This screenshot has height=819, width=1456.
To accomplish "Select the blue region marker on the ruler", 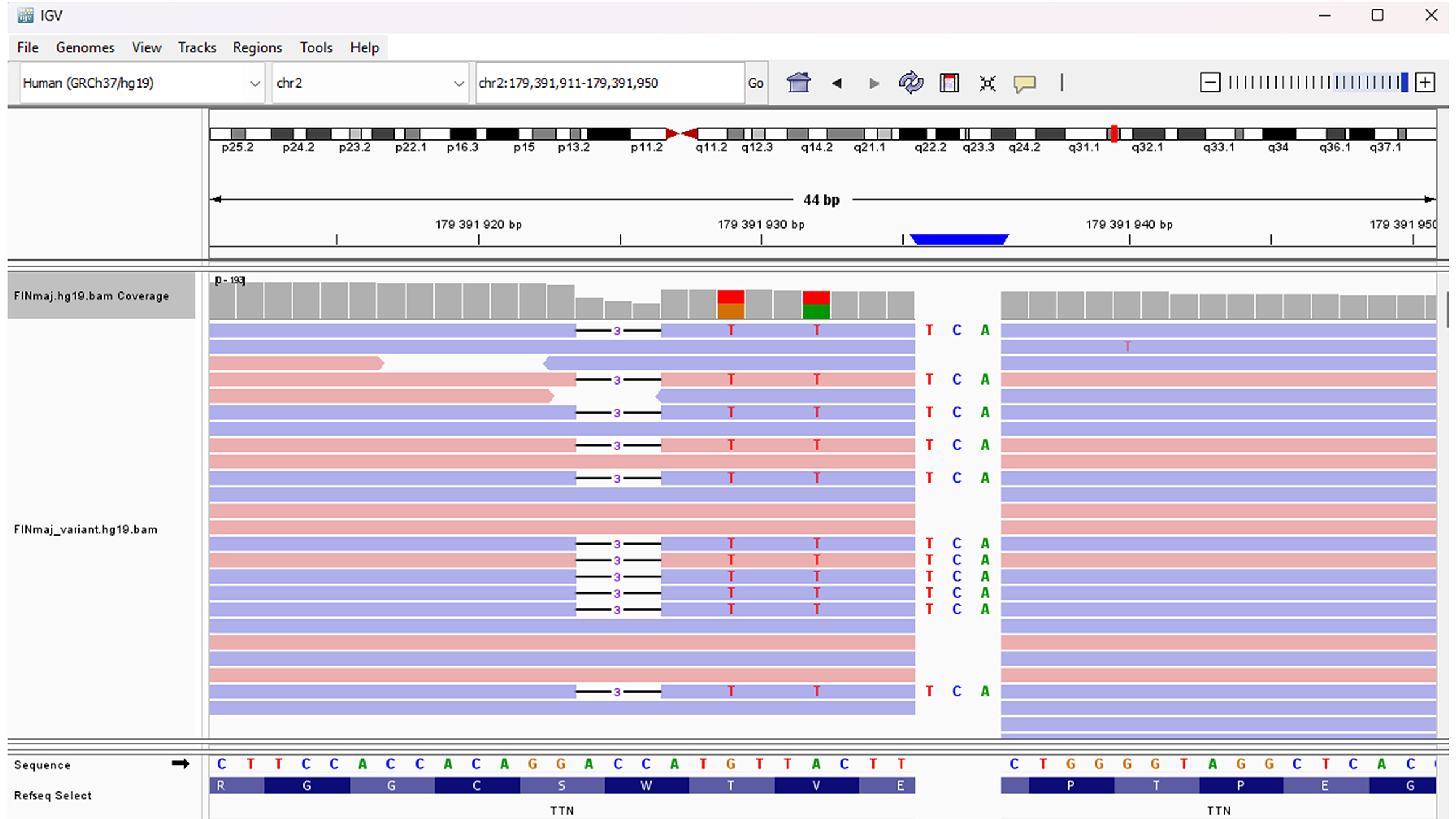I will coord(958,238).
